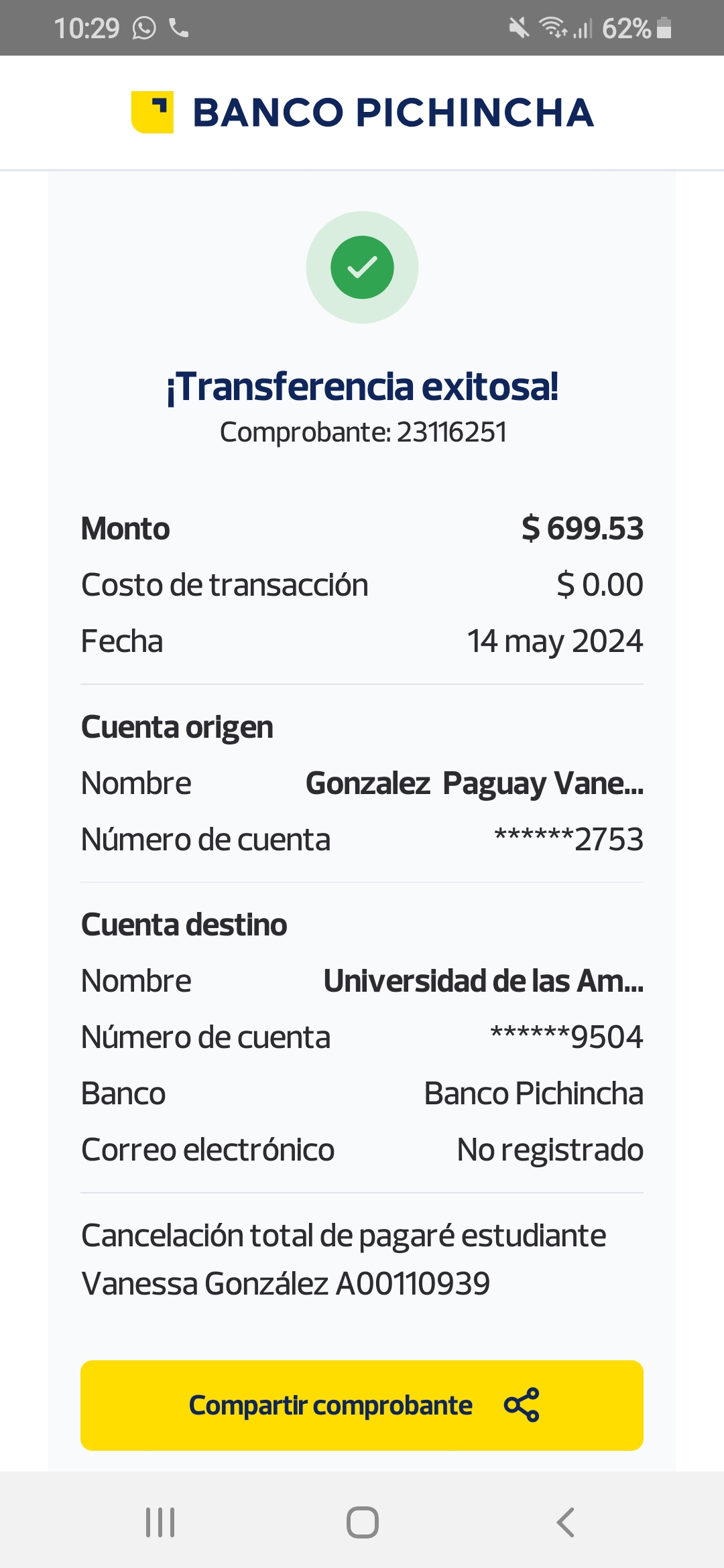Image resolution: width=724 pixels, height=1568 pixels.
Task: Tap the destination account number ending 9504
Action: pos(566,1037)
